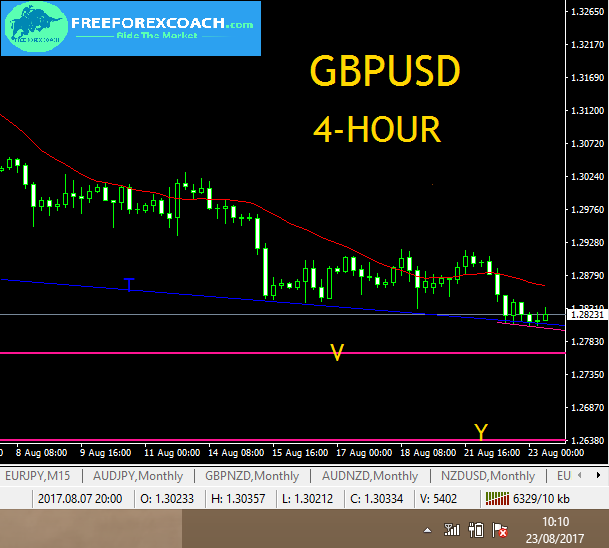Click the battery power tray icon
This screenshot has width=609, height=548.
476,529
